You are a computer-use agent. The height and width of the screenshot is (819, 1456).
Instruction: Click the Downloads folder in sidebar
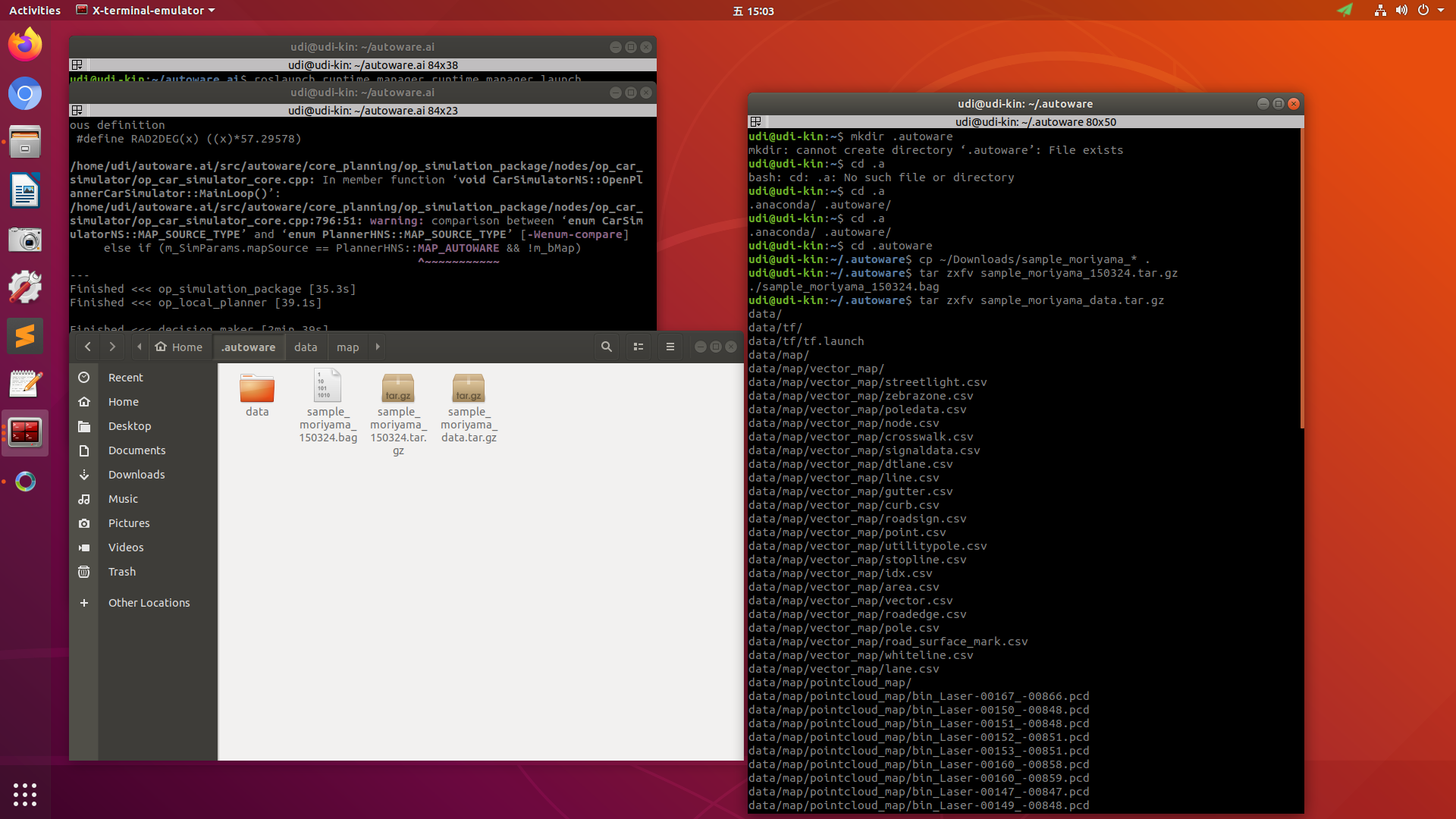[x=136, y=473]
